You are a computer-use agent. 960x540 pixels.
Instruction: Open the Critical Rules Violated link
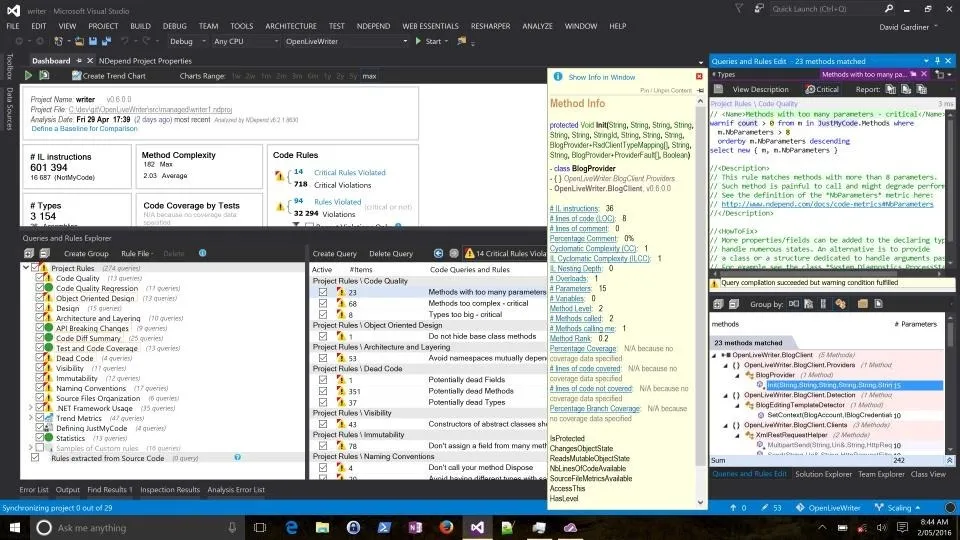[x=349, y=172]
